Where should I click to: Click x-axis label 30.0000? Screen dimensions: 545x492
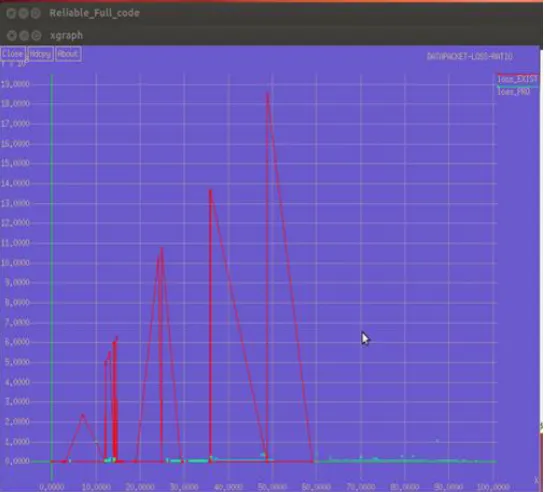click(184, 487)
